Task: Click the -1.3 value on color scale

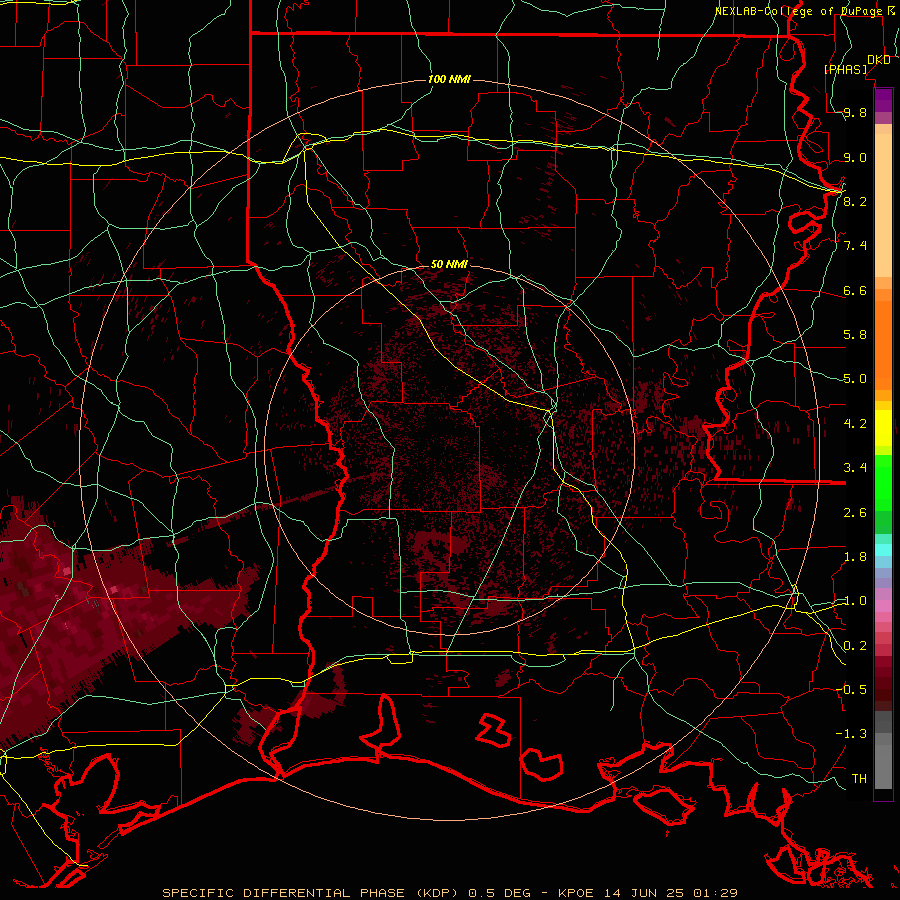Action: pyautogui.click(x=851, y=734)
